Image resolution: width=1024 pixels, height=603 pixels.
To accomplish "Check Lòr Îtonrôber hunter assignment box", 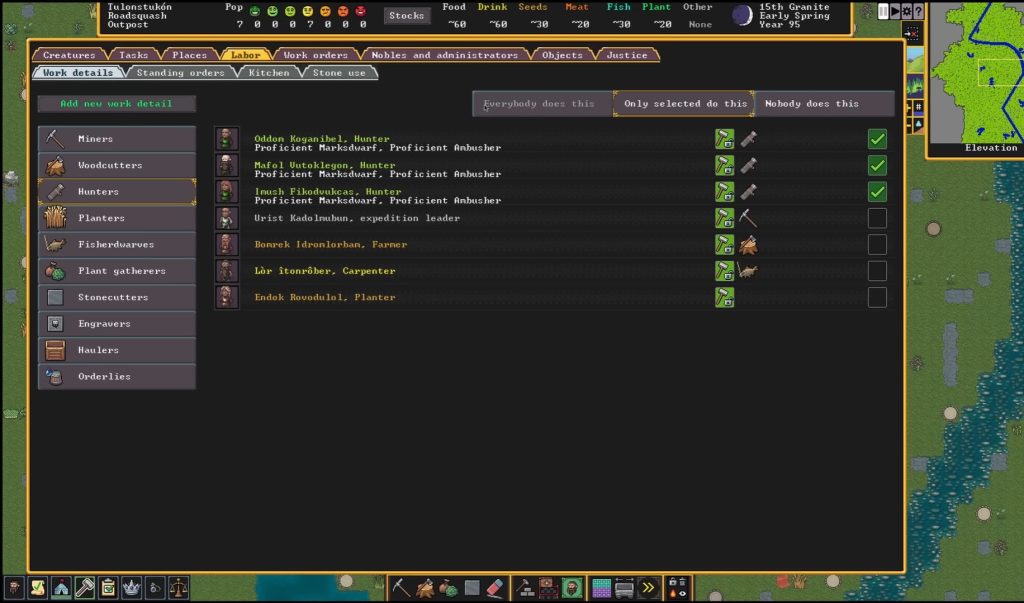I will click(x=877, y=271).
